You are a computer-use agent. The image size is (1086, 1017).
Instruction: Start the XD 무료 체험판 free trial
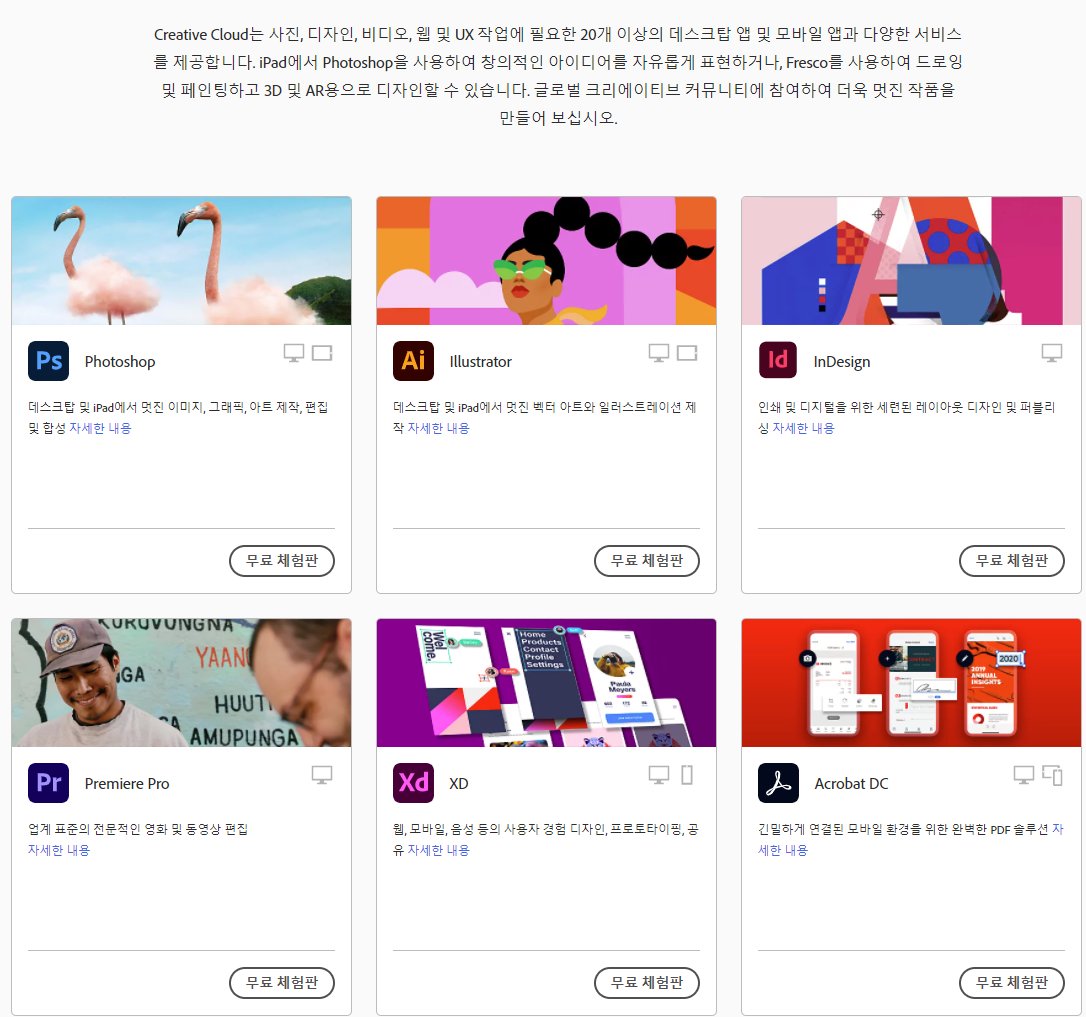(x=647, y=982)
